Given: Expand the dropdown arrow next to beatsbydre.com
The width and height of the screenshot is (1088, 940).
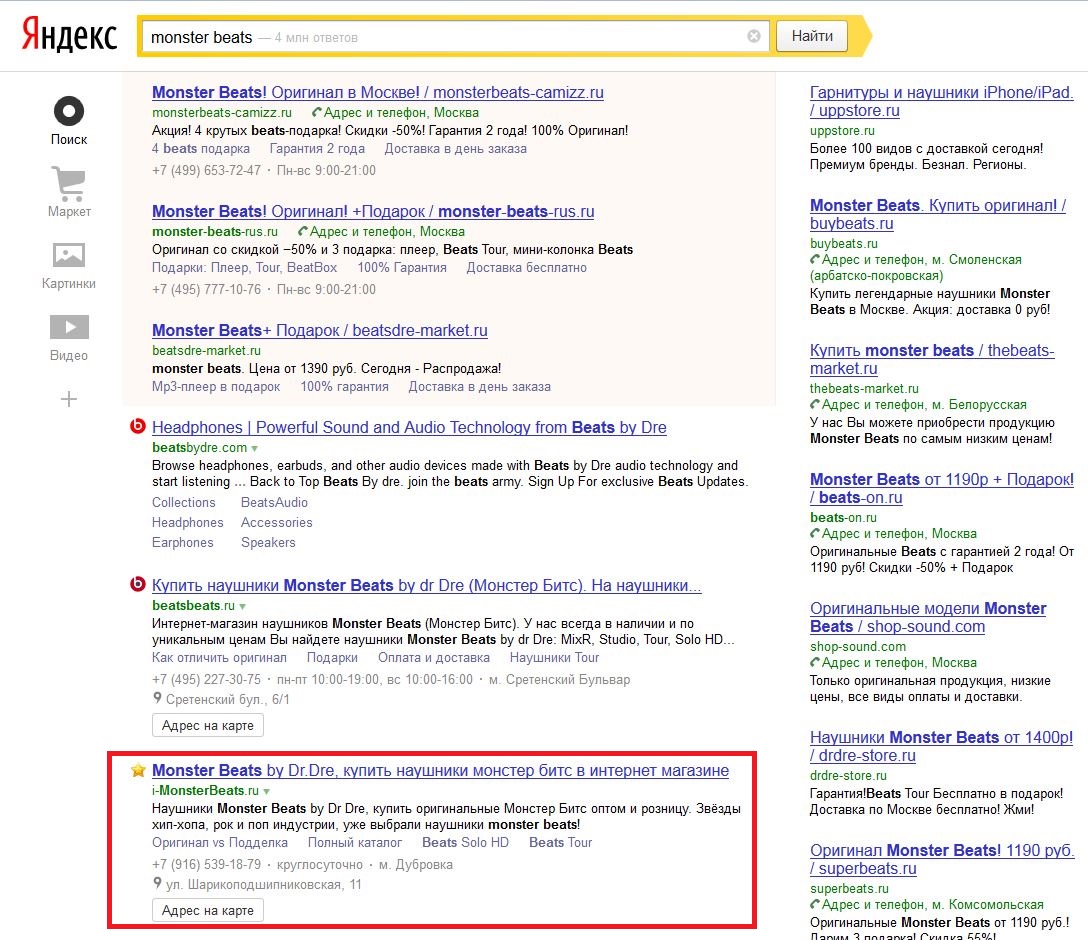Looking at the screenshot, I should (255, 449).
